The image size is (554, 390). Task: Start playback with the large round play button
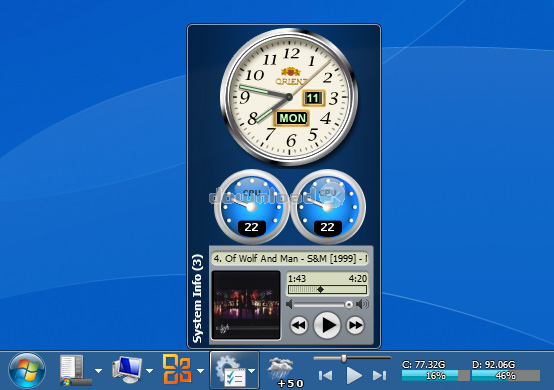(327, 325)
